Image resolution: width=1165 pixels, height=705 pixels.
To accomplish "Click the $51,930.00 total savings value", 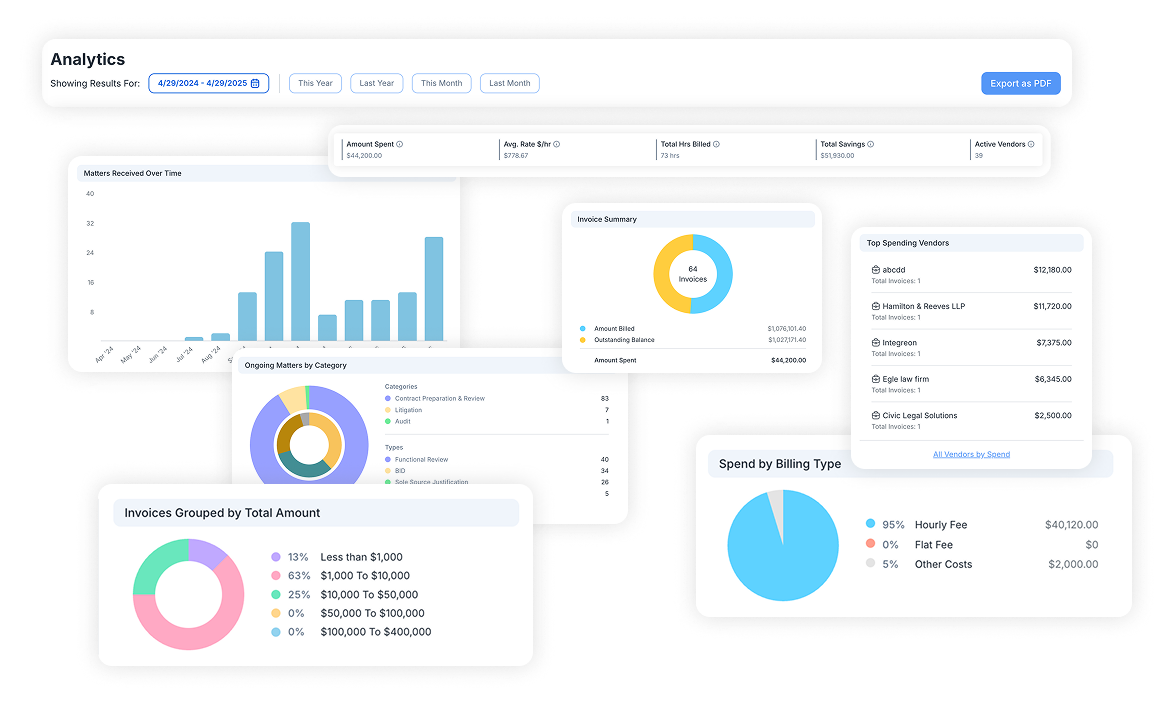I will [x=837, y=155].
